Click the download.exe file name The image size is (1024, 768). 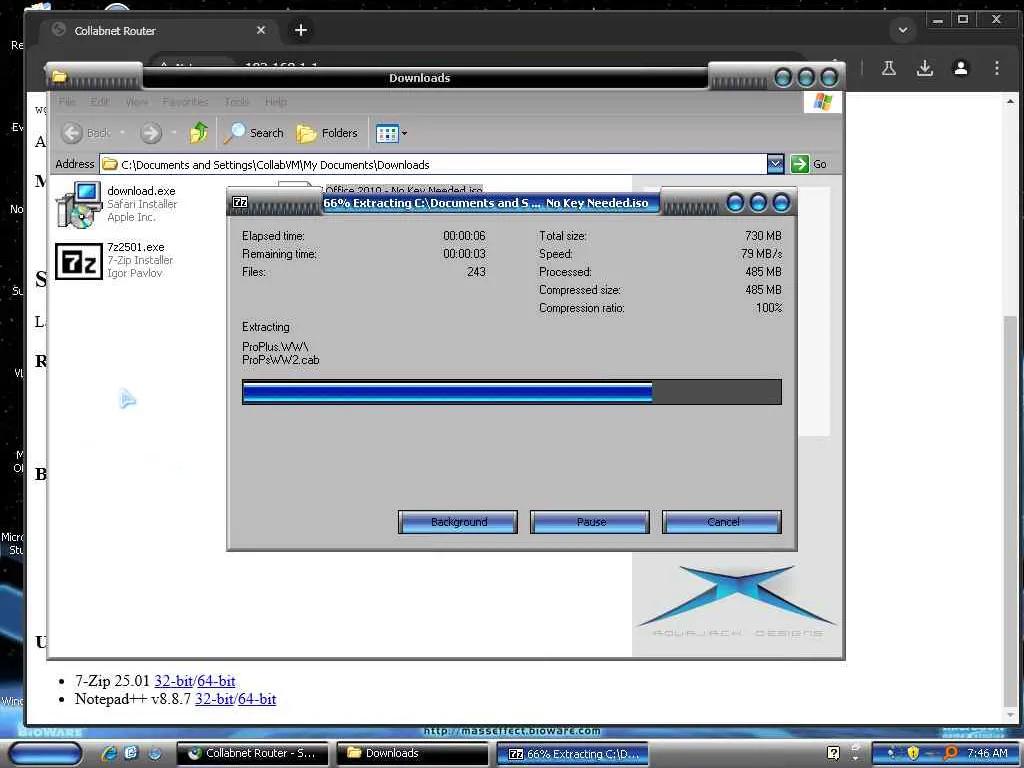tap(141, 191)
